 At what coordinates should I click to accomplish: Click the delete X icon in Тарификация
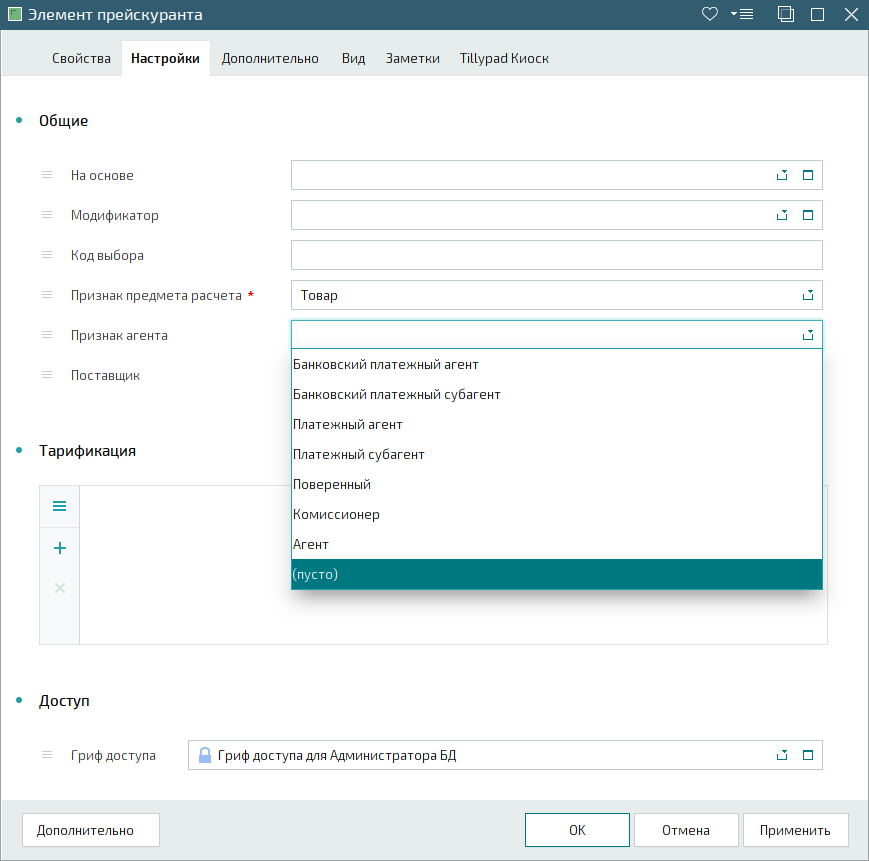[x=59, y=588]
